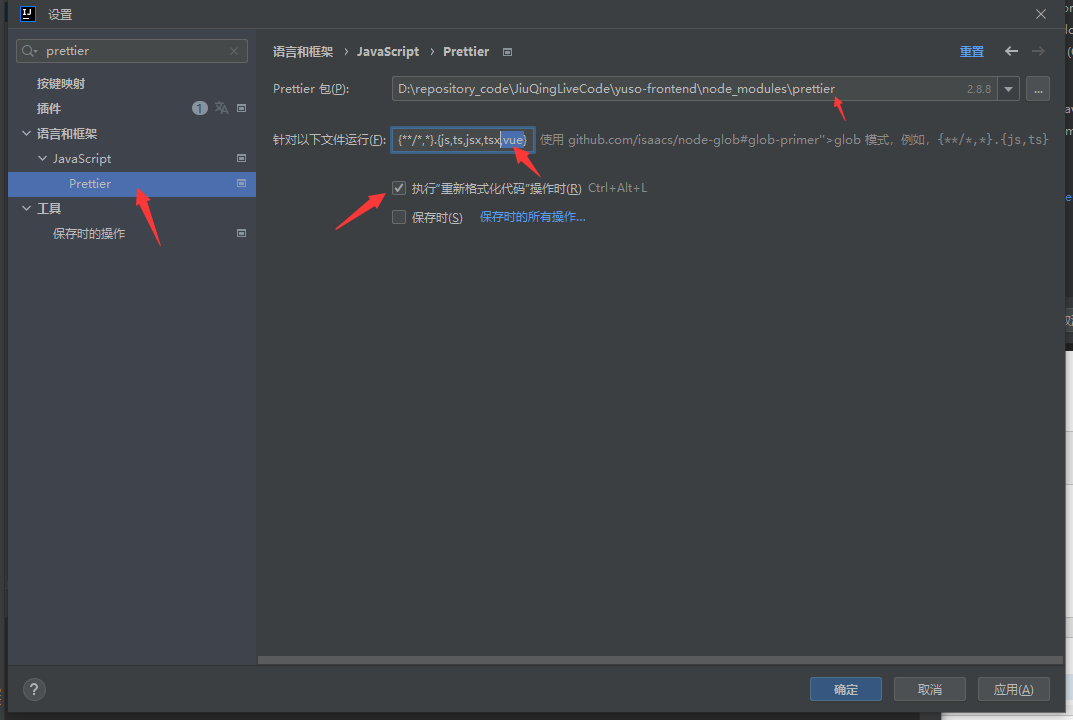Browse for Prettier package with ... button
Viewport: 1073px width, 720px height.
point(1038,89)
